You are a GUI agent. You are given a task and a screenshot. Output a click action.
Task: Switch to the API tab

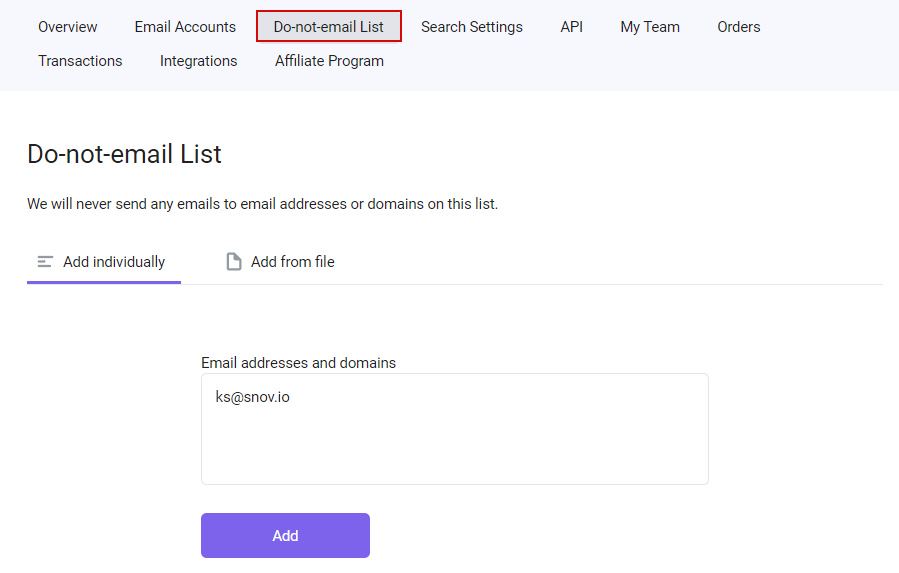coord(572,27)
